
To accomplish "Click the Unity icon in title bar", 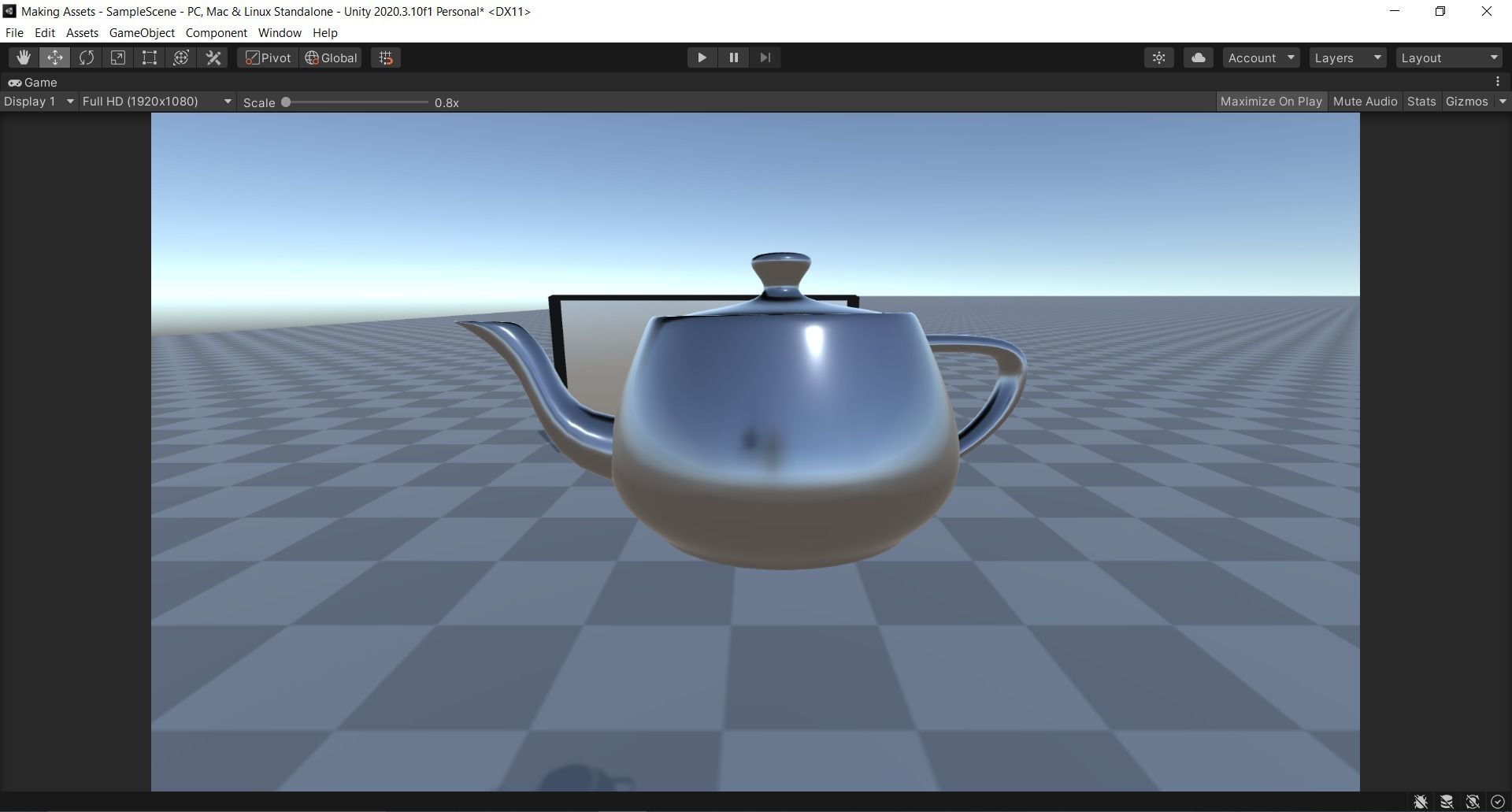I will coord(9,11).
